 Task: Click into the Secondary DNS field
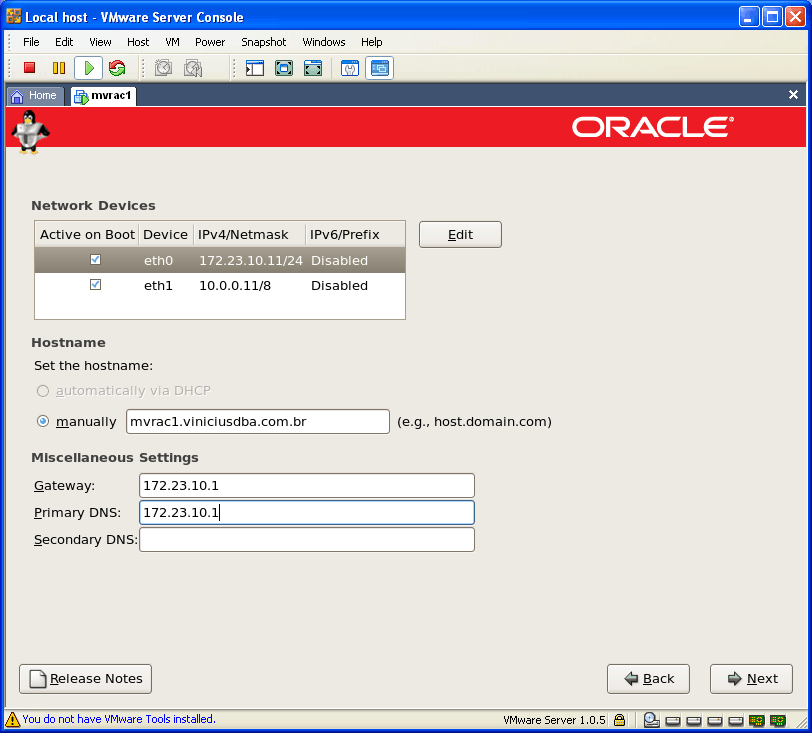coord(306,540)
